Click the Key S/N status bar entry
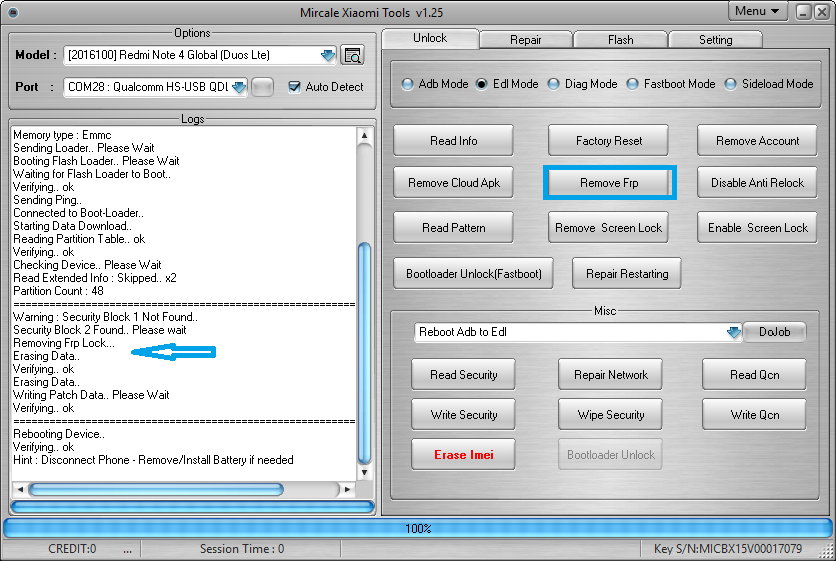 pos(728,549)
